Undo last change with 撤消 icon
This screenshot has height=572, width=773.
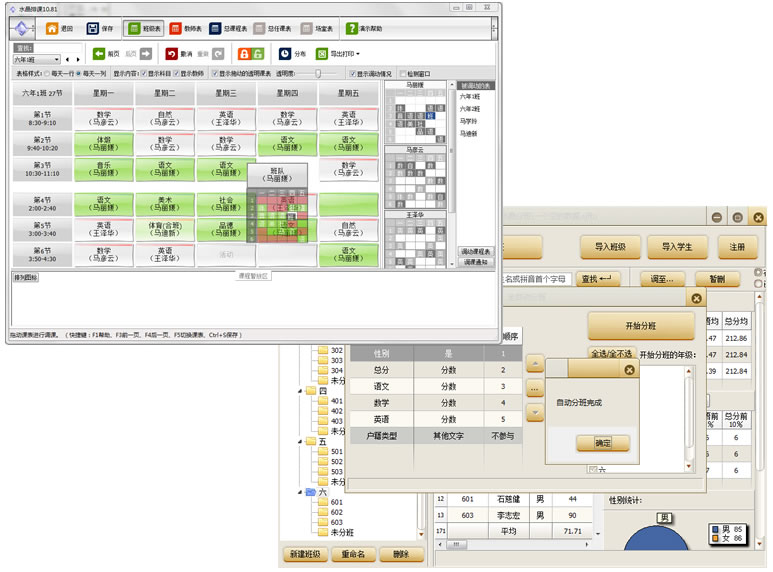pos(172,54)
